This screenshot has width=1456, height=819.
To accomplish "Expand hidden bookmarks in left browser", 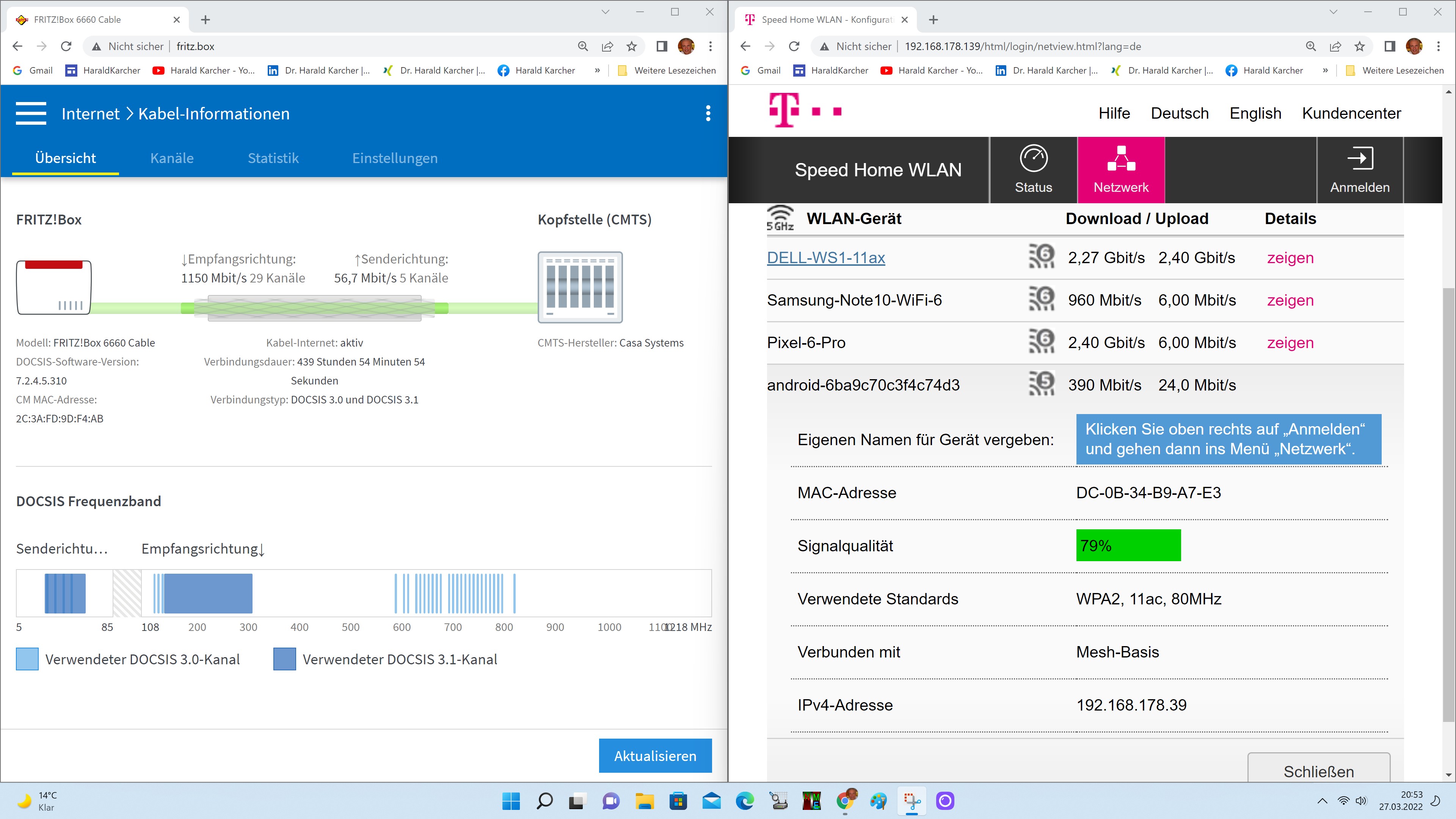I will (x=597, y=71).
